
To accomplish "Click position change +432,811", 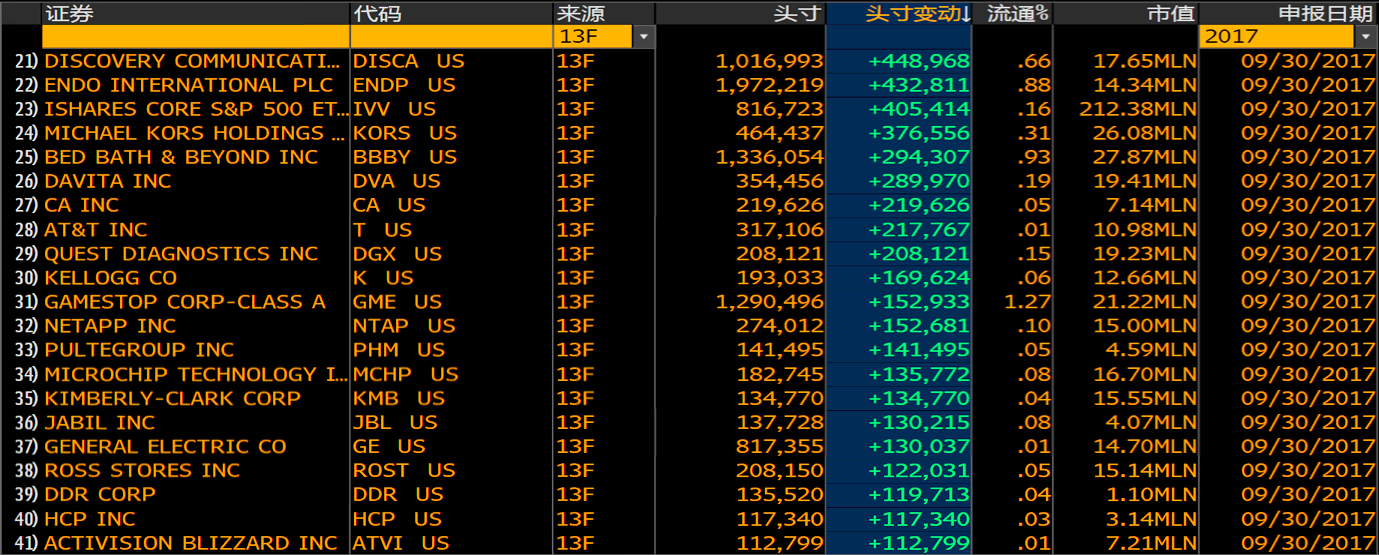I will [x=919, y=85].
